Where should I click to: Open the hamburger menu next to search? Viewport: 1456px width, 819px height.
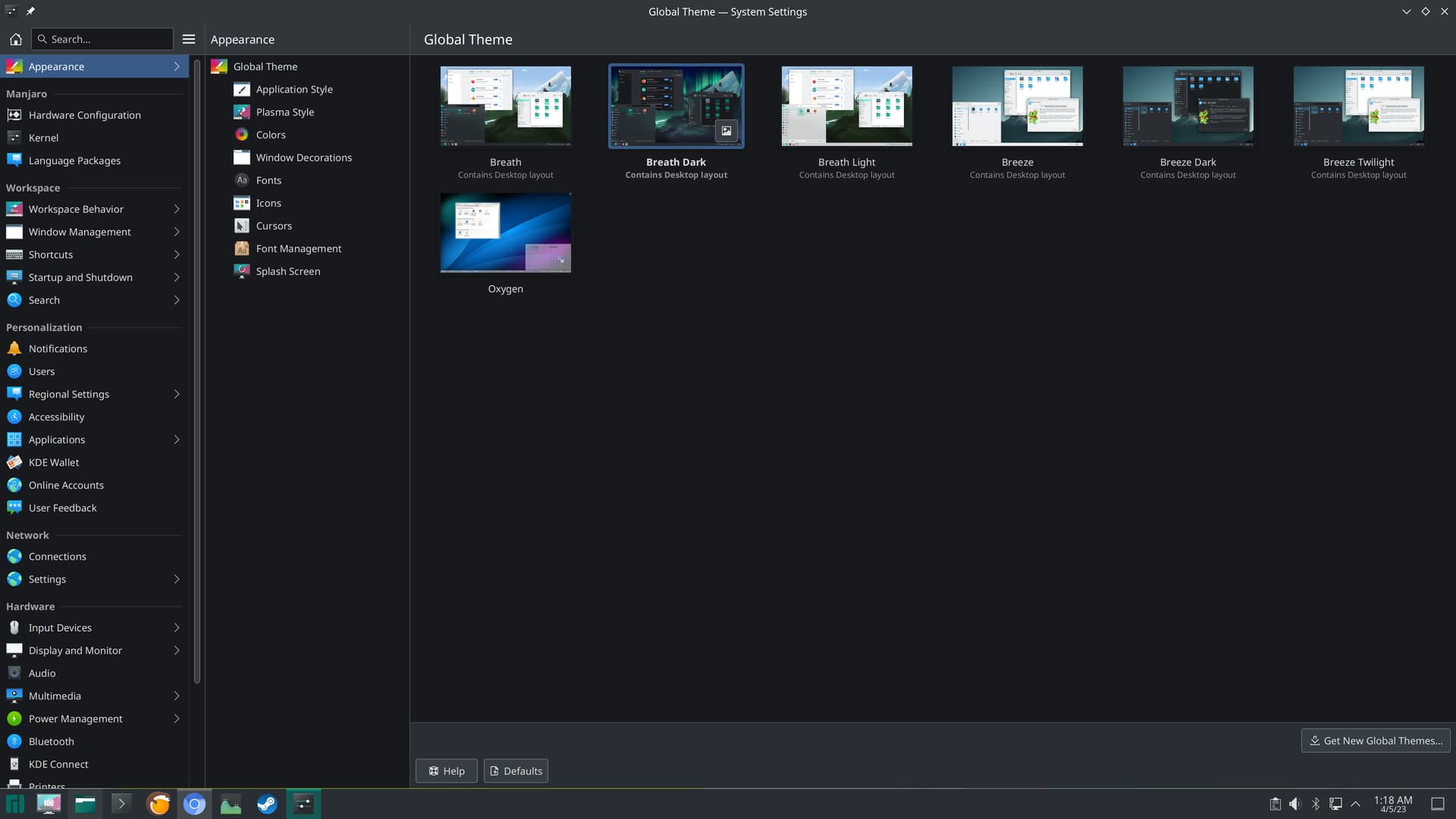(x=189, y=39)
